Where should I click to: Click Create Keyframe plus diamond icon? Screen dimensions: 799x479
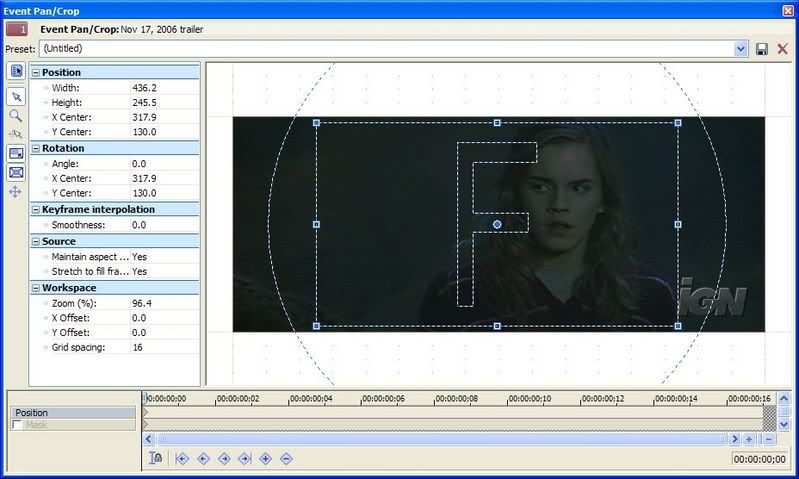coord(265,459)
